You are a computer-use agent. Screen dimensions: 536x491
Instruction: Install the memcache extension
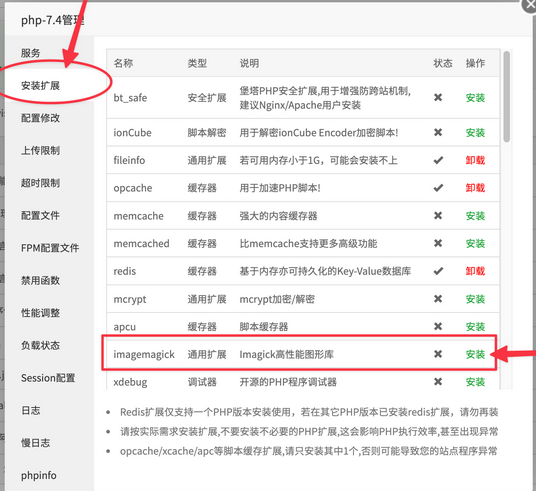point(475,216)
